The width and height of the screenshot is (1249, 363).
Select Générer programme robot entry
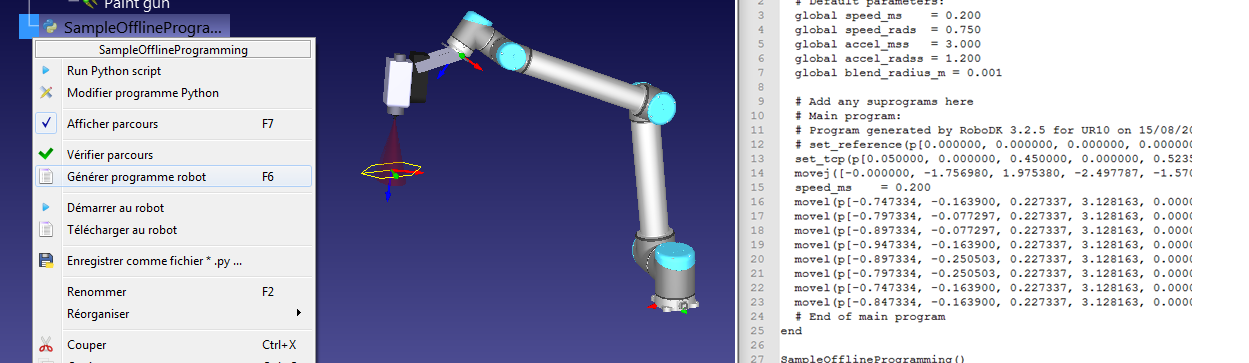[136, 177]
